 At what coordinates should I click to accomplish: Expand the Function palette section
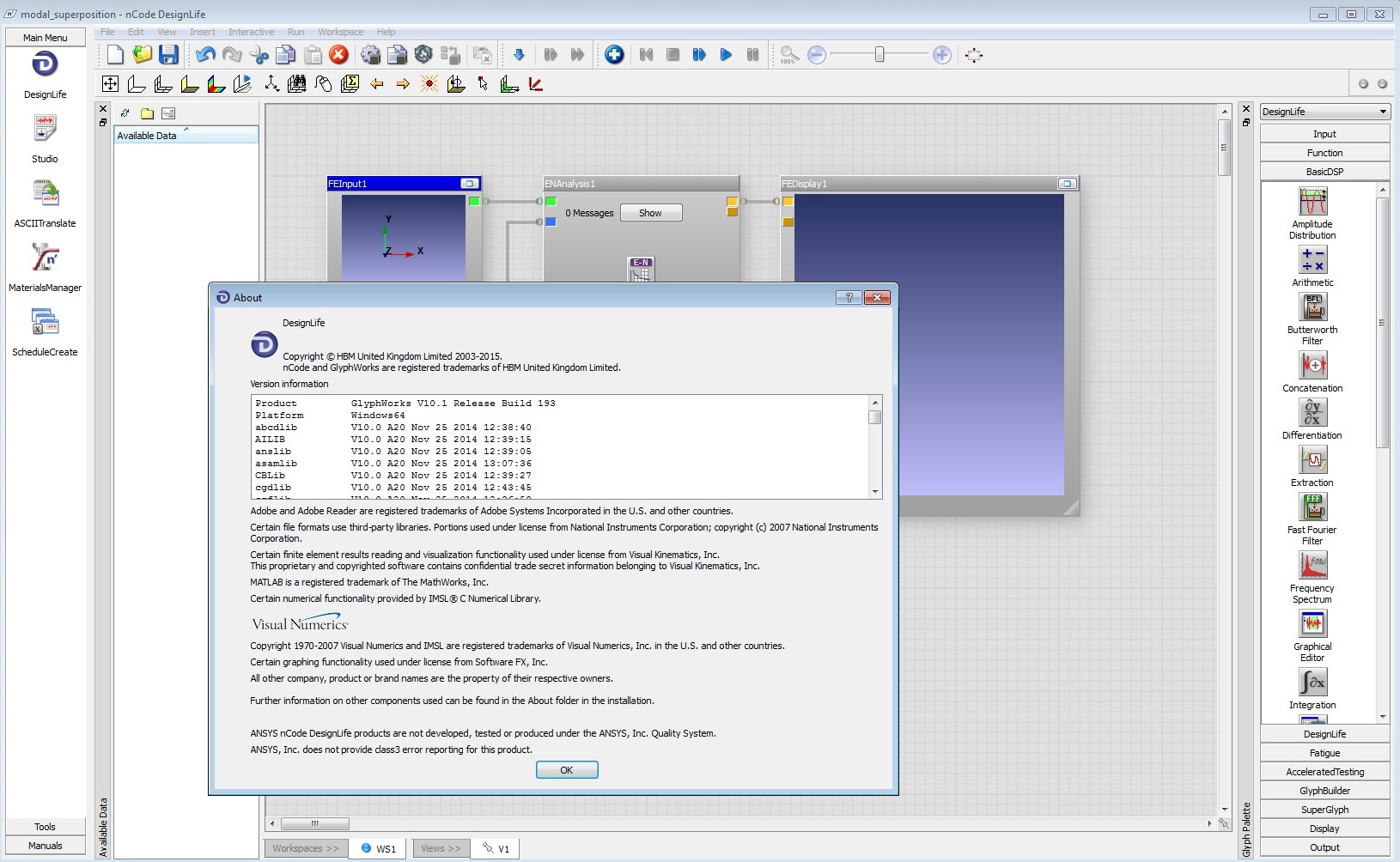click(x=1324, y=153)
